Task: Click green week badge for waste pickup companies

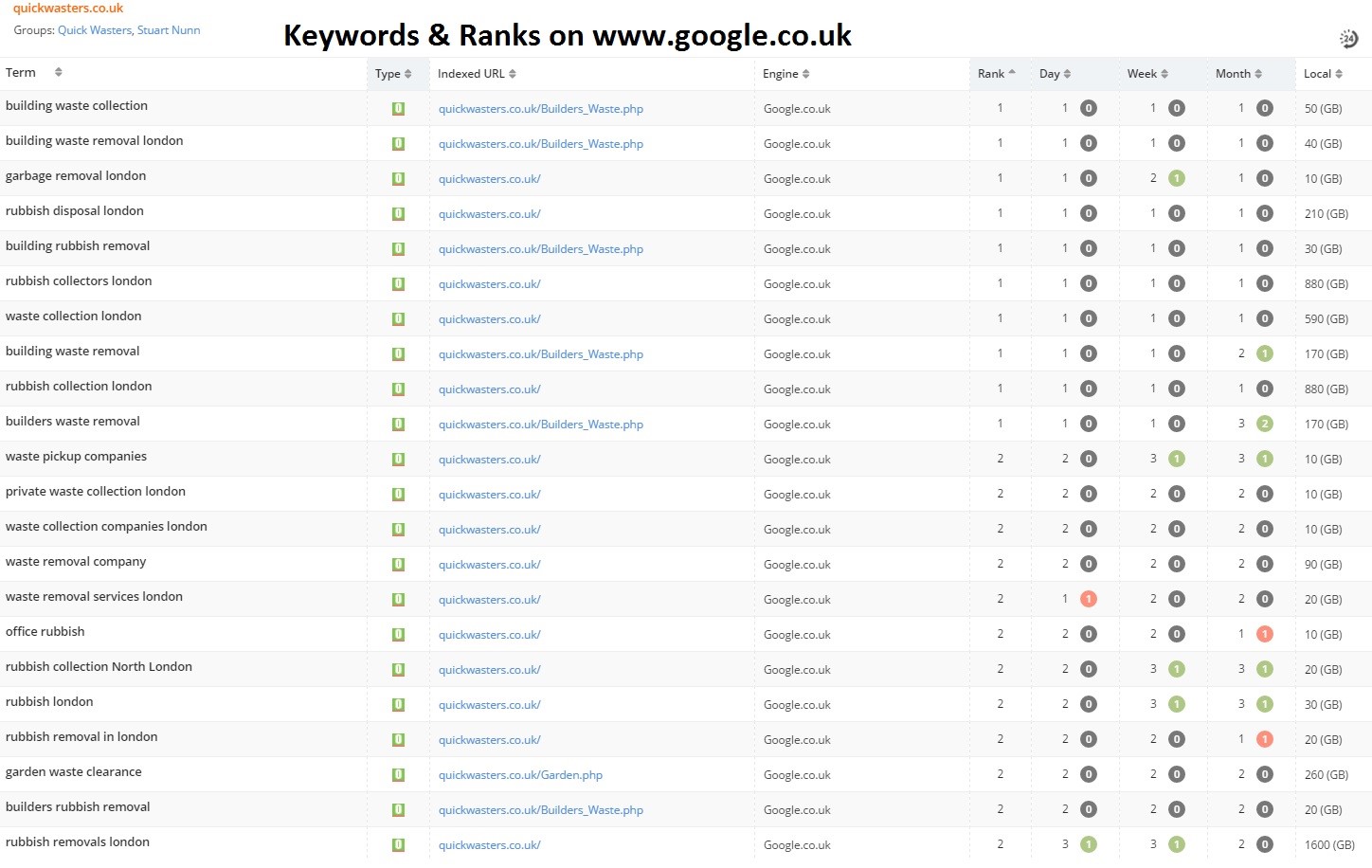Action: tap(1177, 459)
